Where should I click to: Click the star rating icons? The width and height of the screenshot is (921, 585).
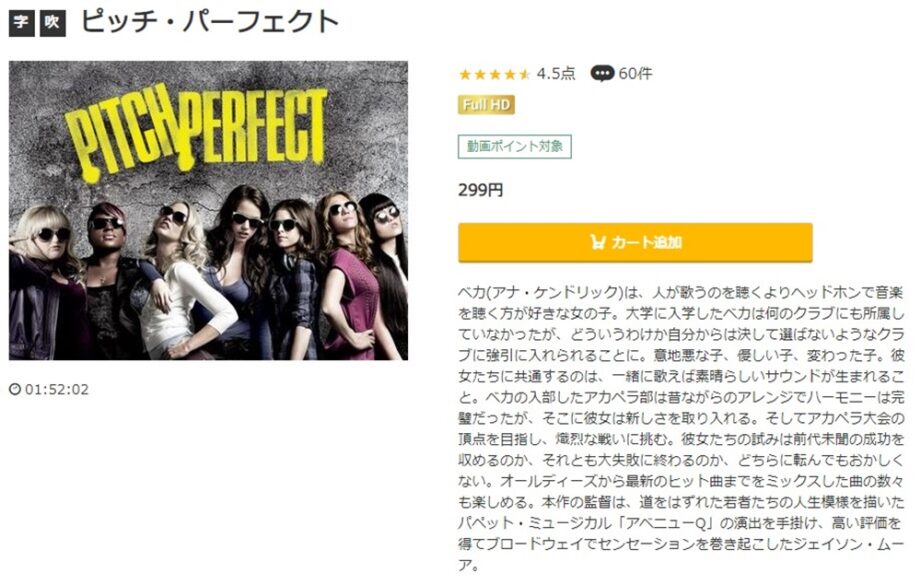pyautogui.click(x=495, y=74)
